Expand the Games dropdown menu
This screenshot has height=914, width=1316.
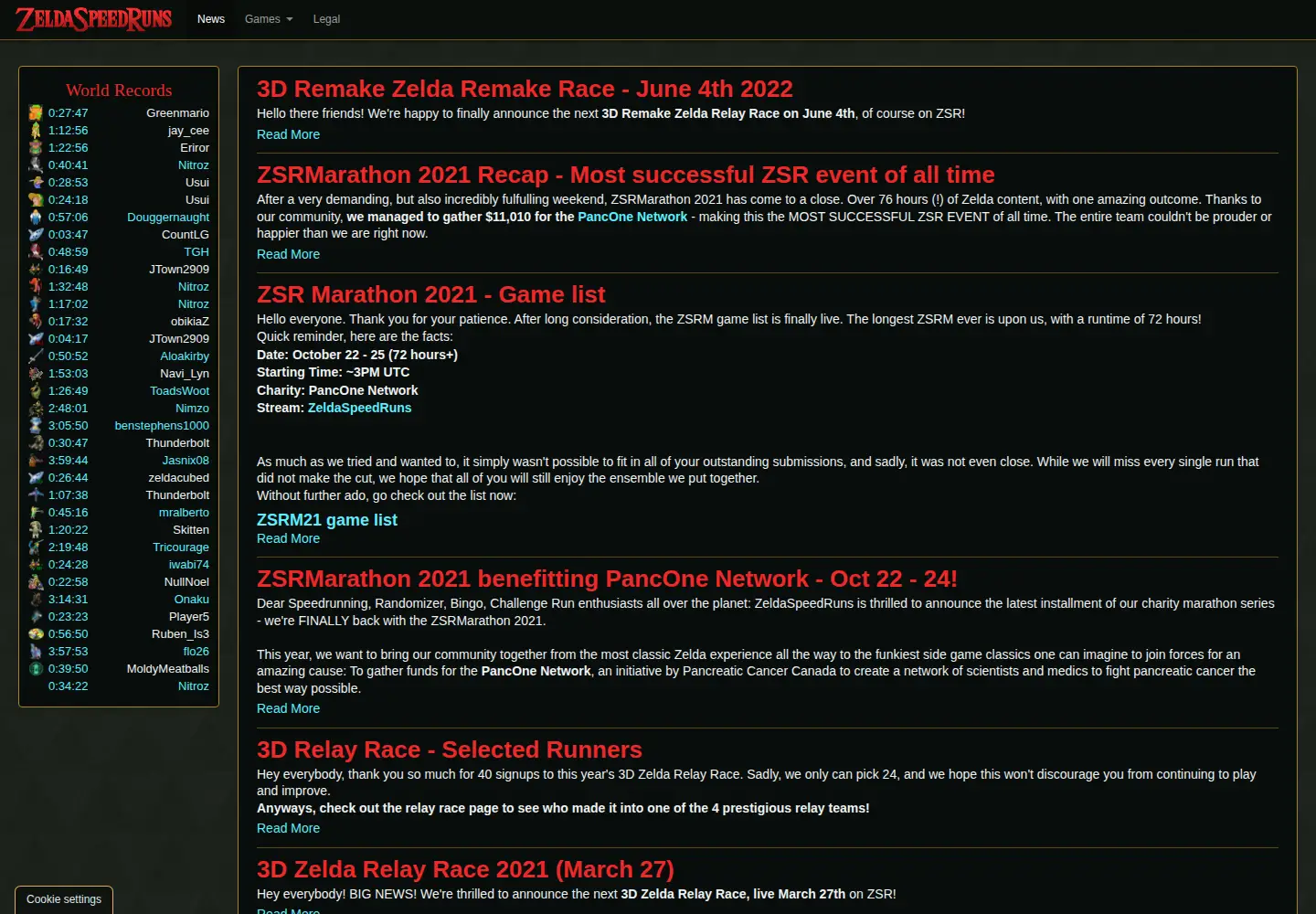(x=269, y=19)
